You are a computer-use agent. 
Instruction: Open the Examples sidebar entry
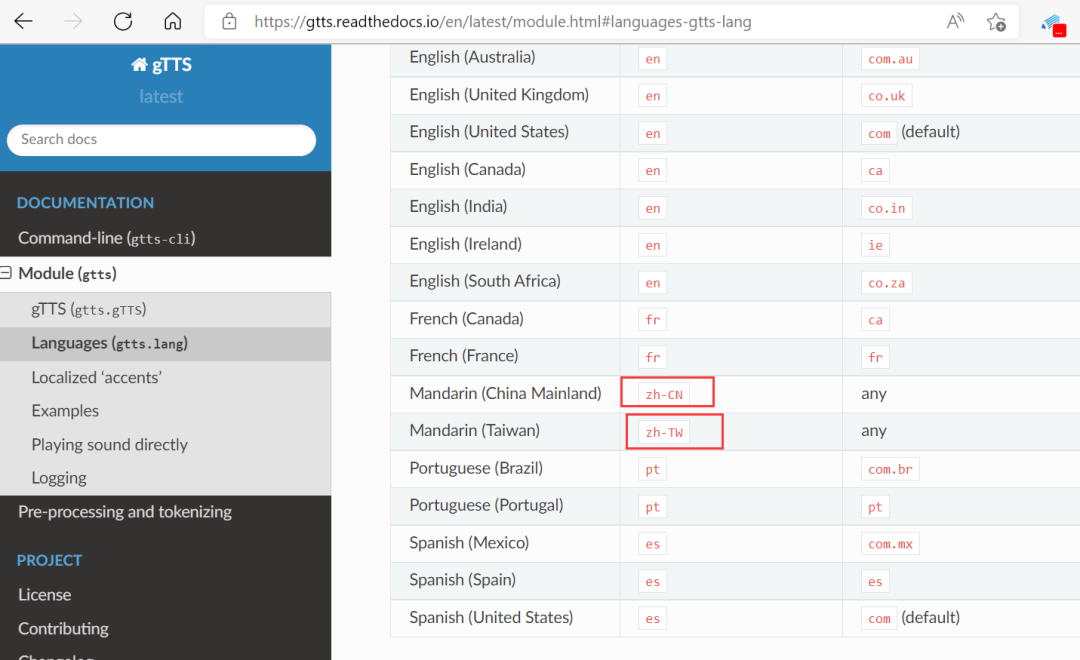click(x=65, y=411)
